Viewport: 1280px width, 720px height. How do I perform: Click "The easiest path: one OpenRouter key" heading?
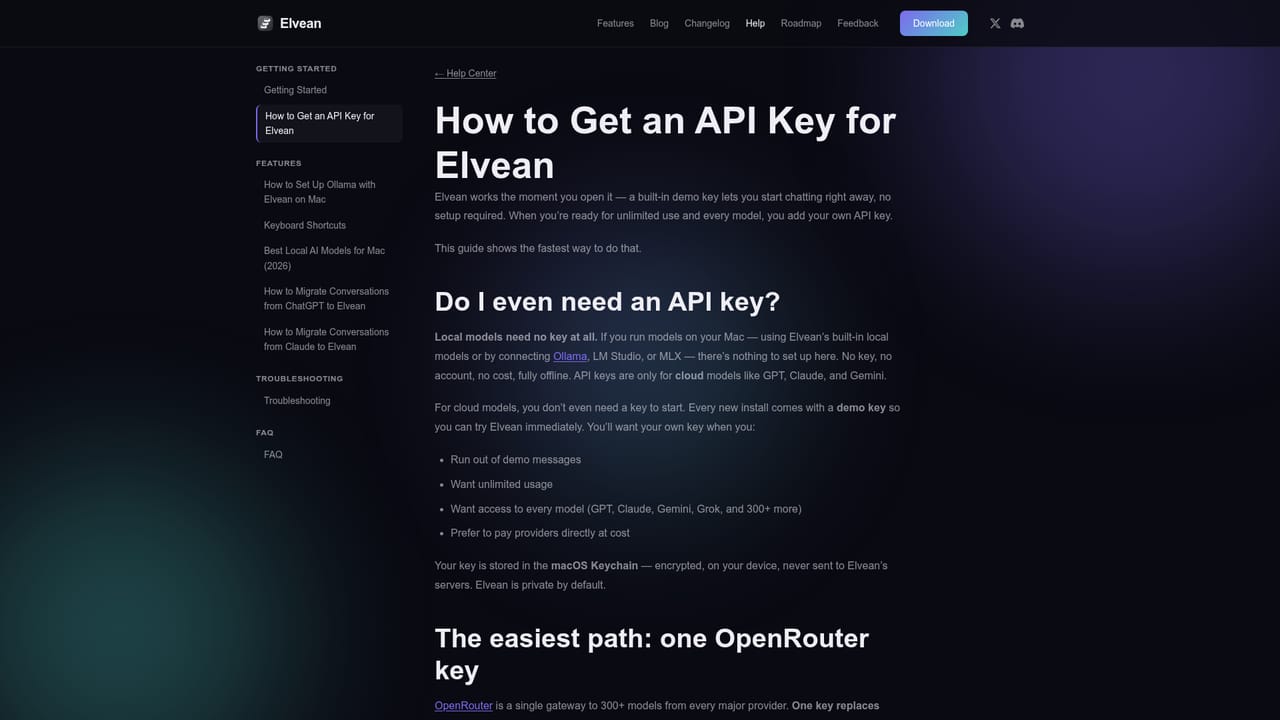pos(652,654)
